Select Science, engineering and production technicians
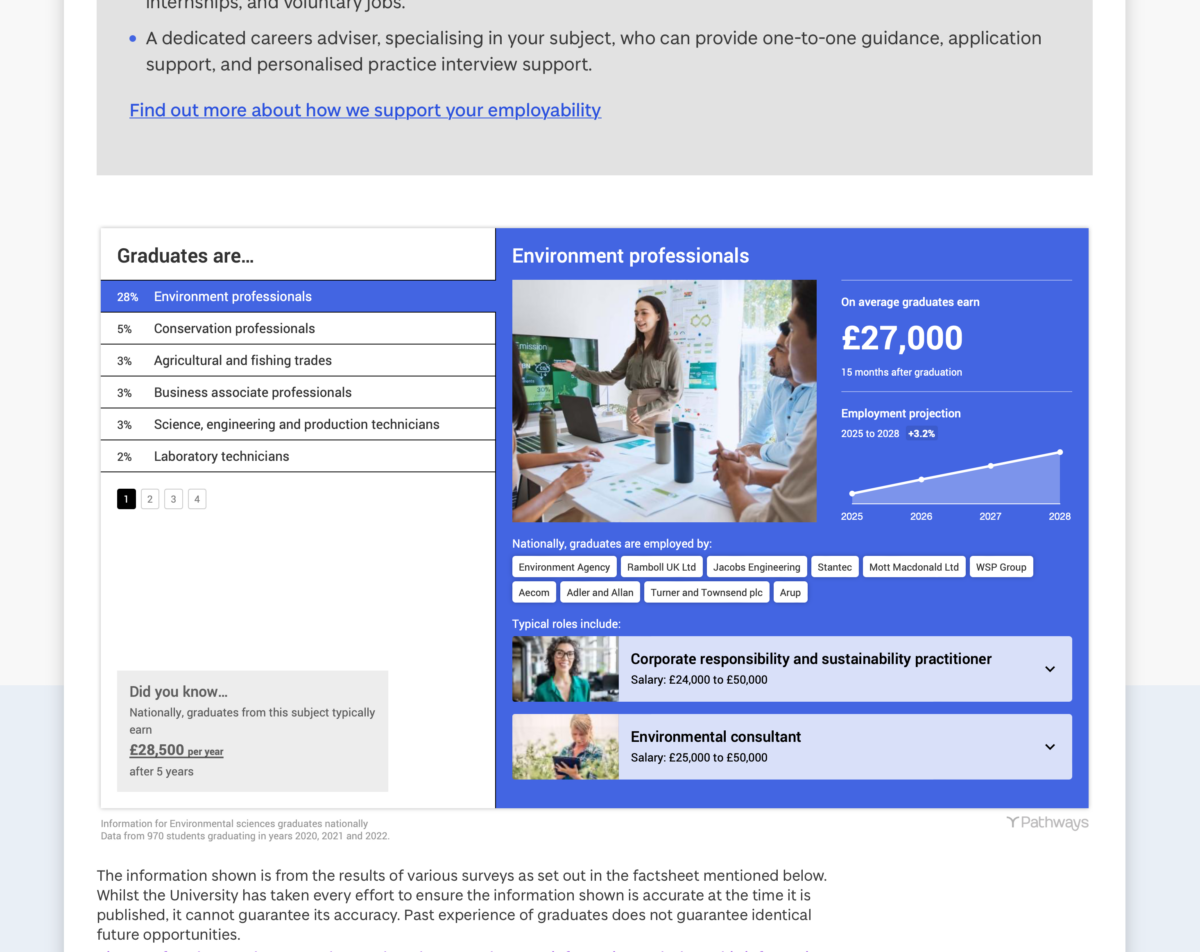Screen dimensions: 1200x952 coord(298,425)
